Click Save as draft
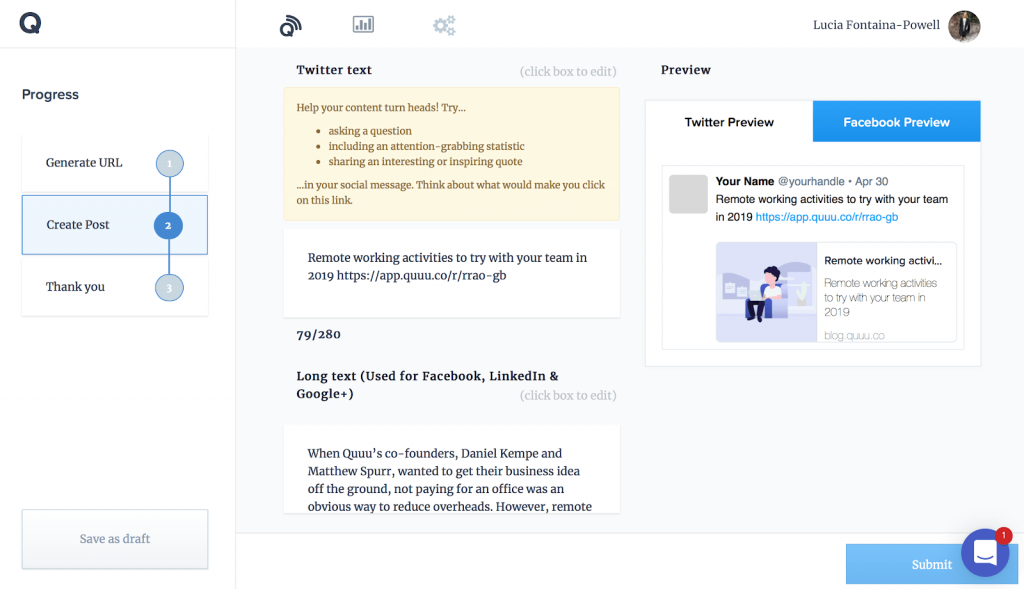Viewport: 1024px width, 589px height. point(114,538)
